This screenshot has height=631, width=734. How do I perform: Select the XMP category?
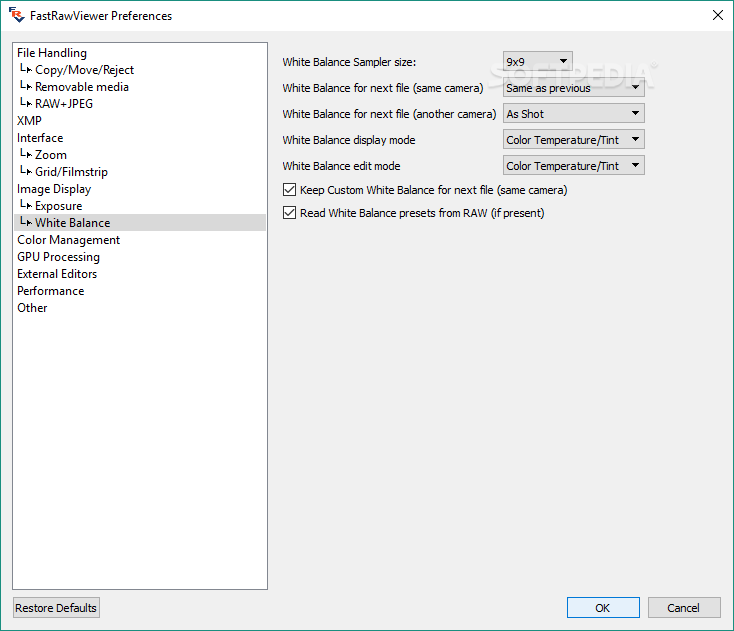click(x=29, y=121)
